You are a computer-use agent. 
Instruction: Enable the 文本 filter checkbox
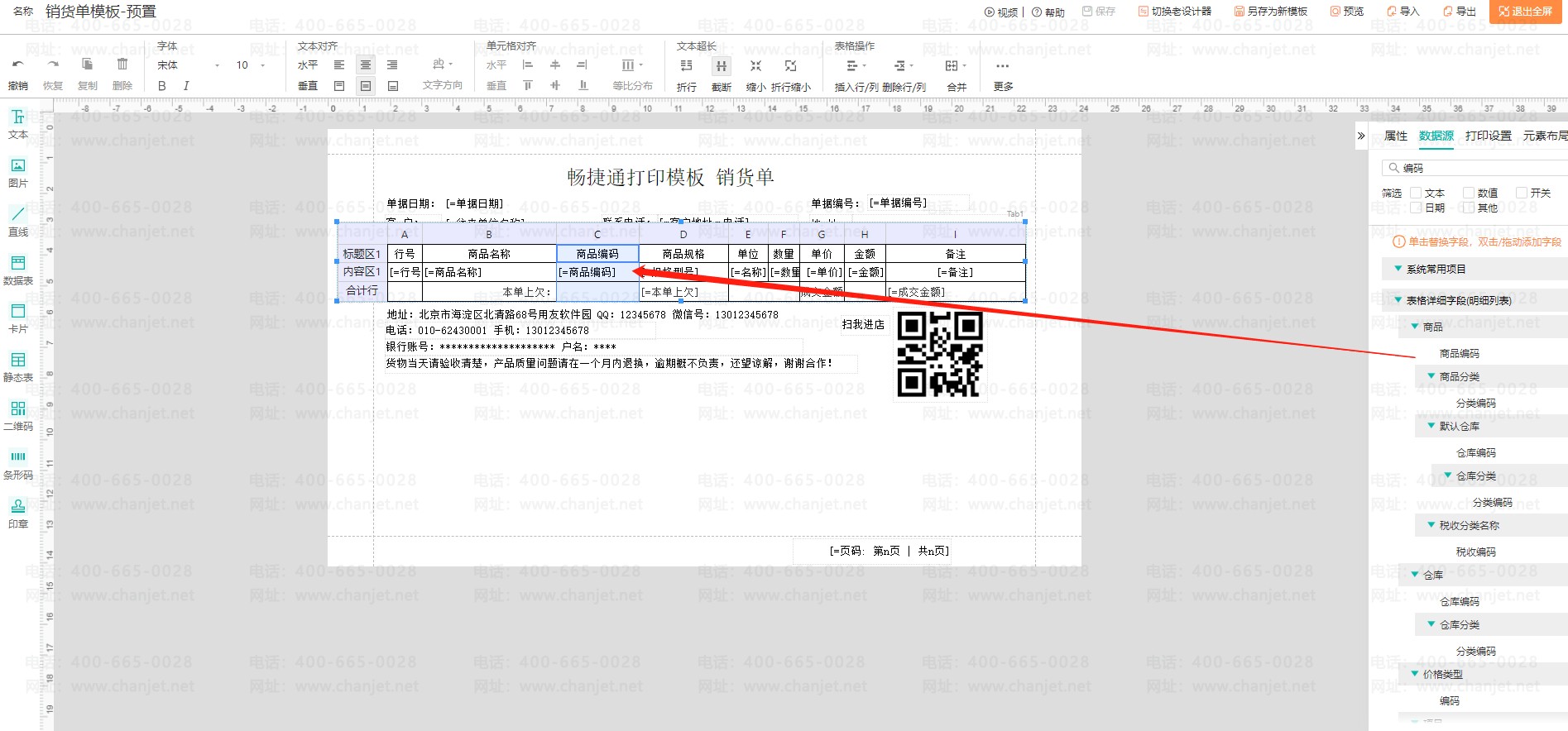pos(1416,193)
